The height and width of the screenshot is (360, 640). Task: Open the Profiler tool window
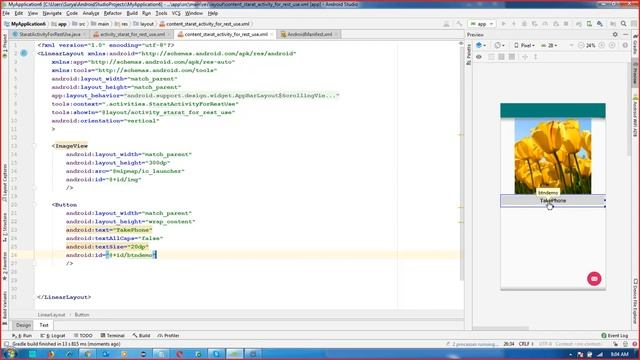(x=169, y=336)
